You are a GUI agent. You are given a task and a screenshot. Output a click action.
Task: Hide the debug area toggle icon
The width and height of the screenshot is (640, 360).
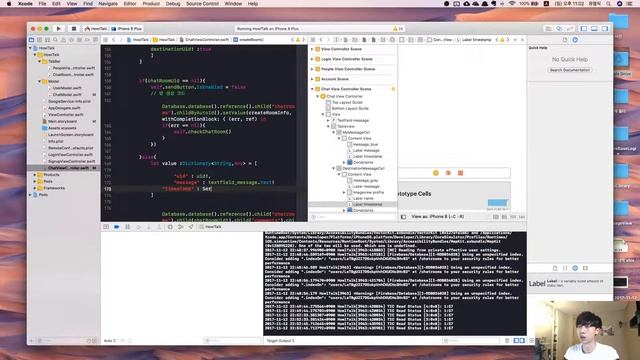[106, 227]
